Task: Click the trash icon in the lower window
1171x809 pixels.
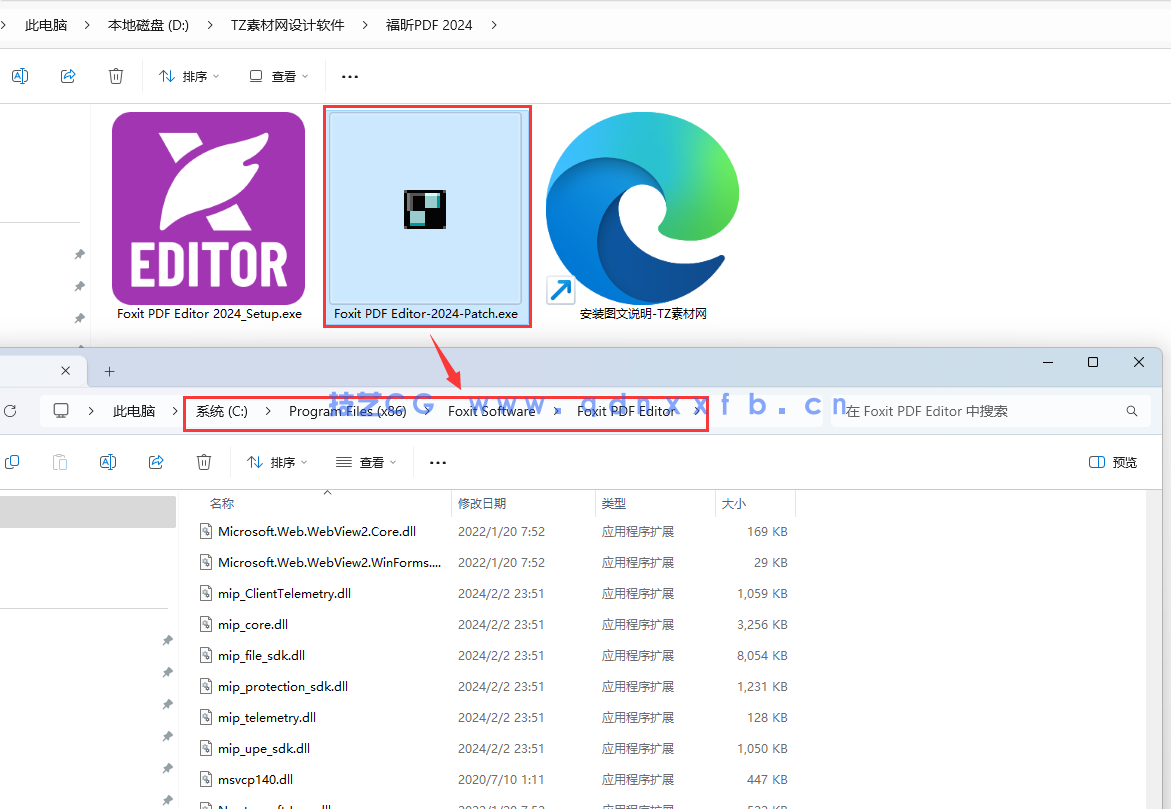Action: 204,462
